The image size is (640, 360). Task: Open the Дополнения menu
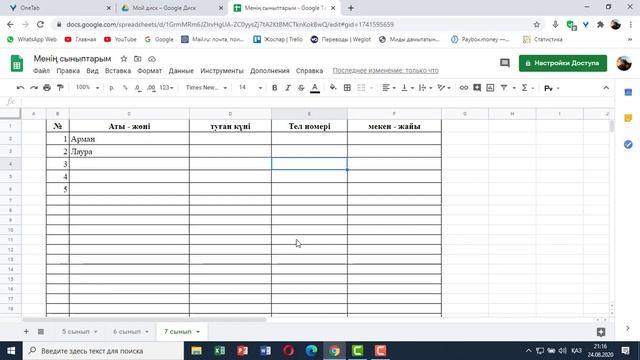269,71
